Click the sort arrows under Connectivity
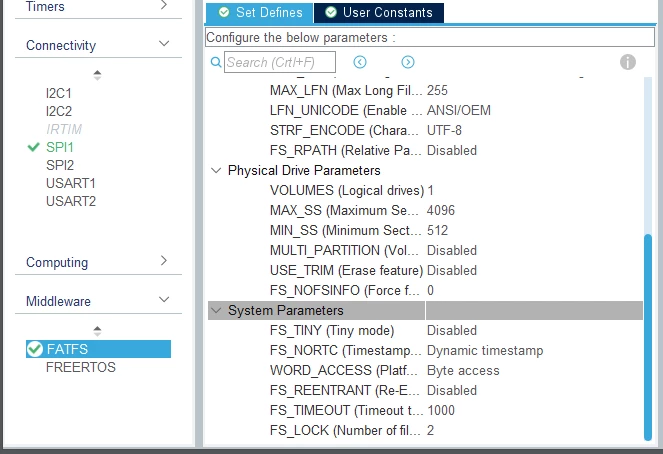The image size is (663, 454). 97,75
